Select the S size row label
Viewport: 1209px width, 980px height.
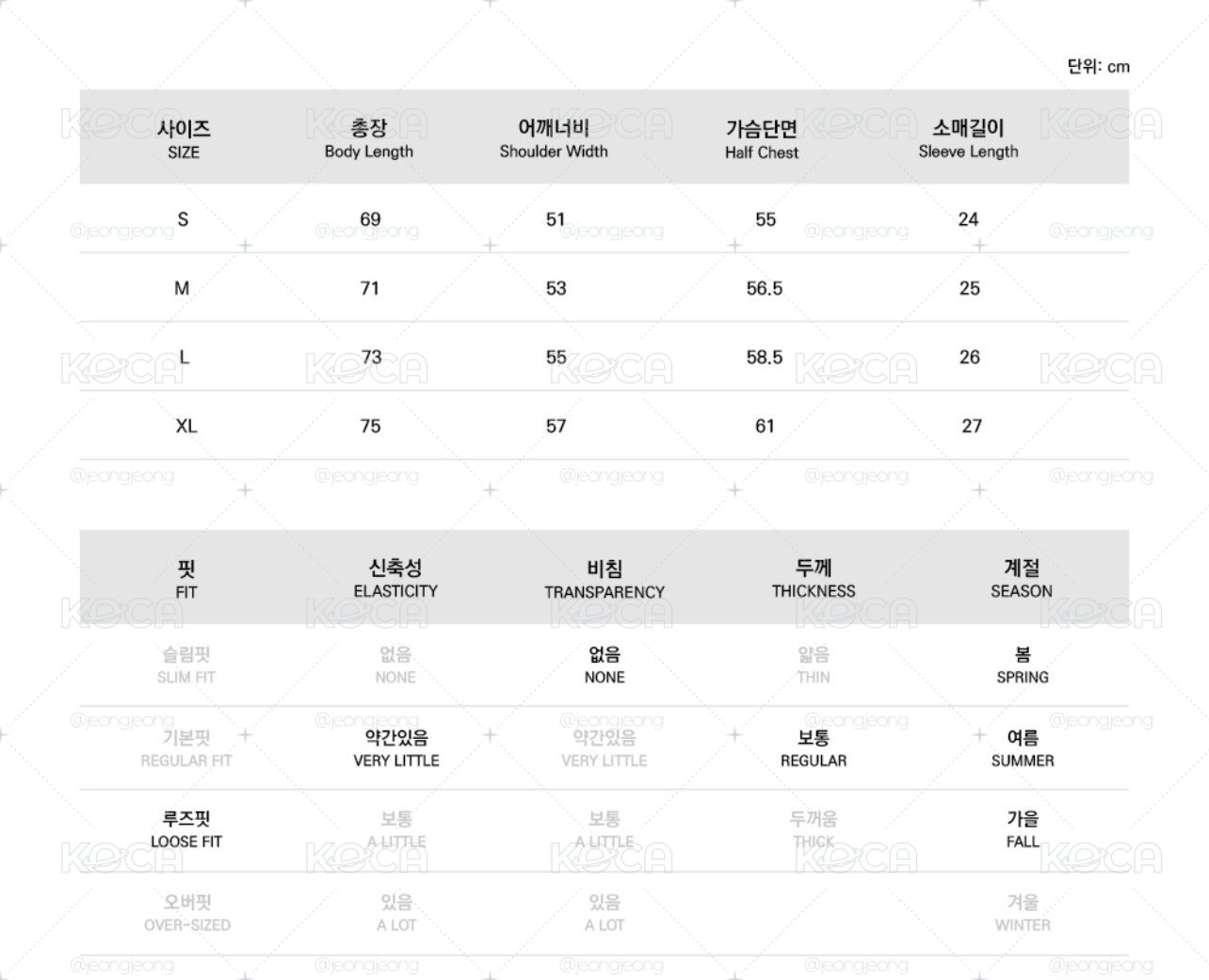click(x=183, y=219)
